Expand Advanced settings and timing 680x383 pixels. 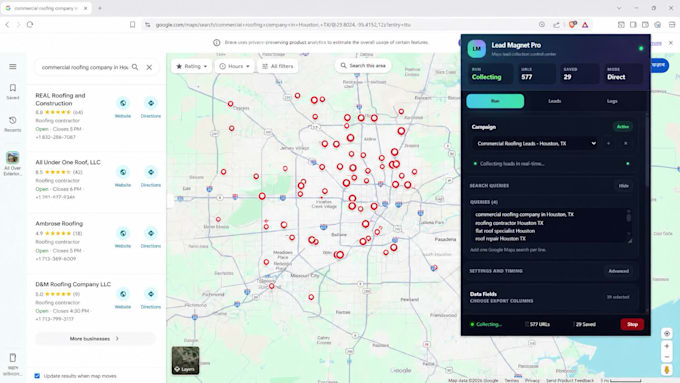pyautogui.click(x=618, y=271)
